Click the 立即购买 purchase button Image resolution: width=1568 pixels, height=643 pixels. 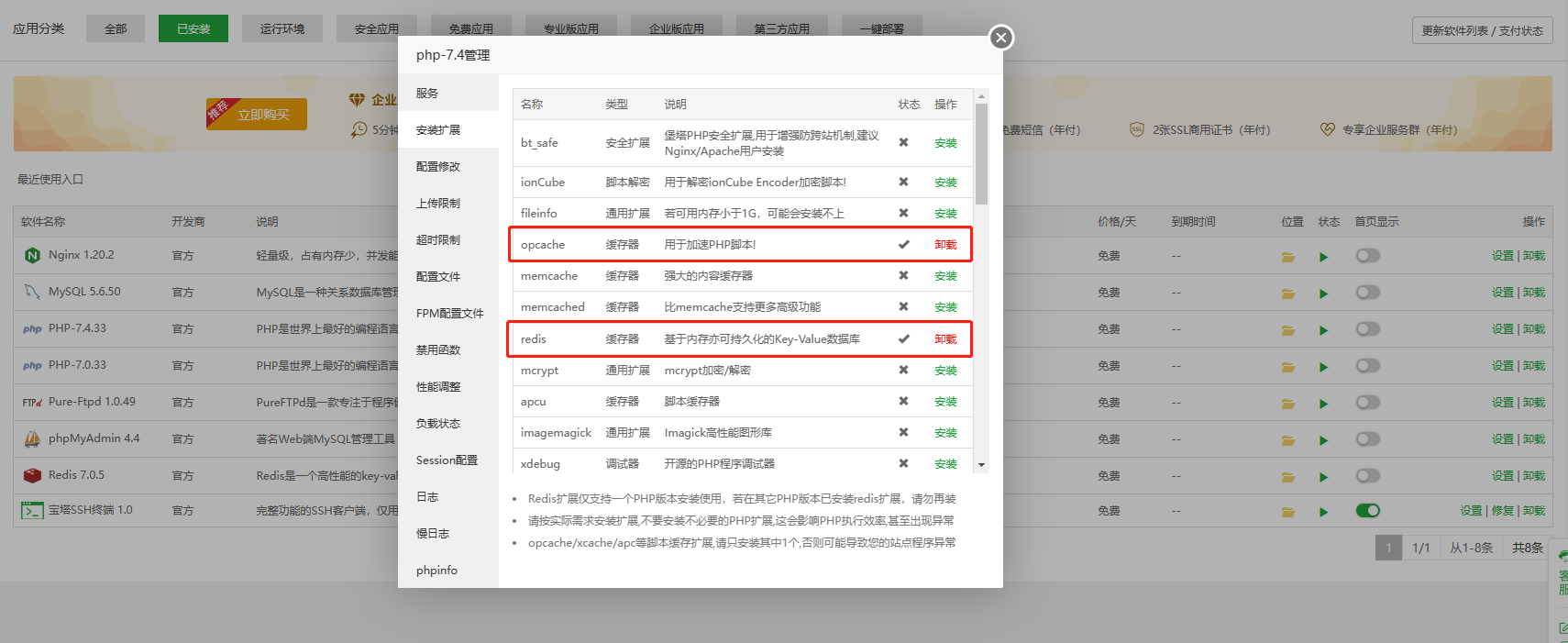click(257, 115)
